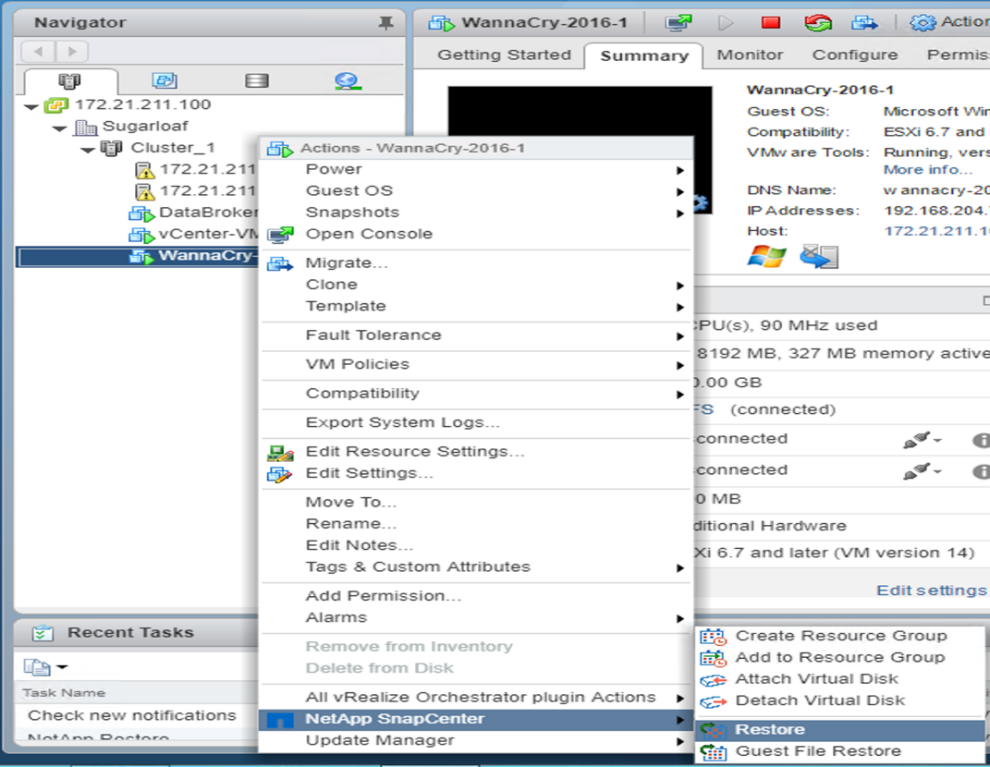Choose Migrate from the menu
The width and height of the screenshot is (990, 767).
click(477, 263)
